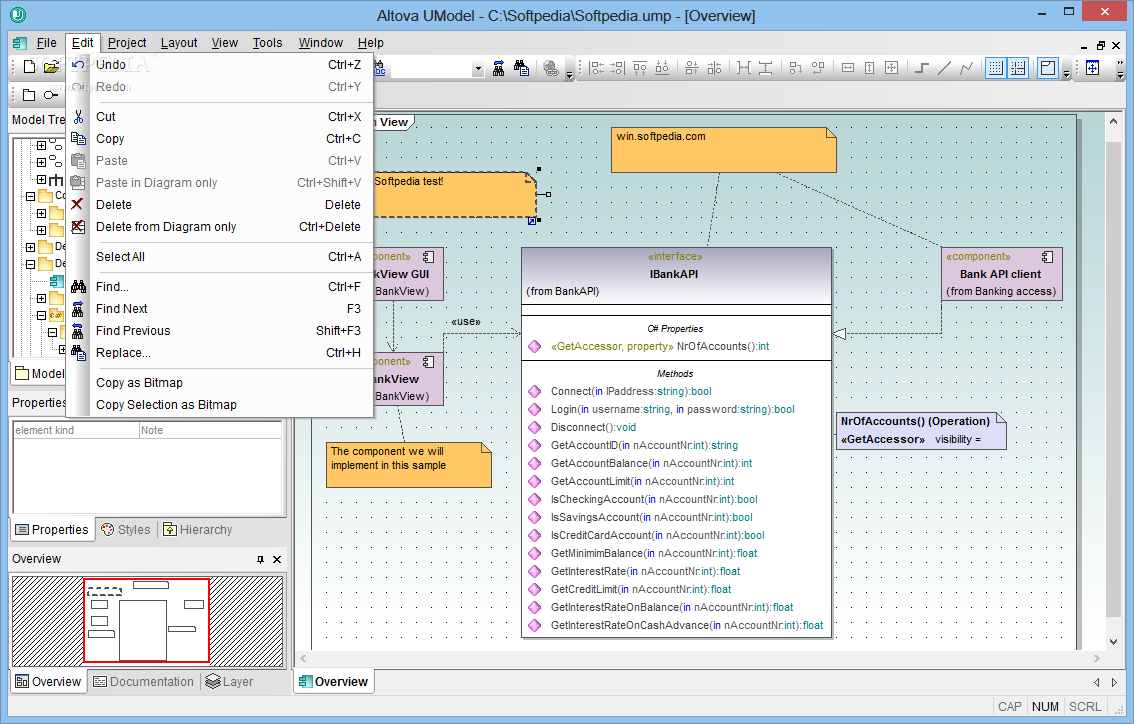The height and width of the screenshot is (724, 1134).
Task: Click the red viewport in Overview thumbnail
Action: click(x=146, y=620)
